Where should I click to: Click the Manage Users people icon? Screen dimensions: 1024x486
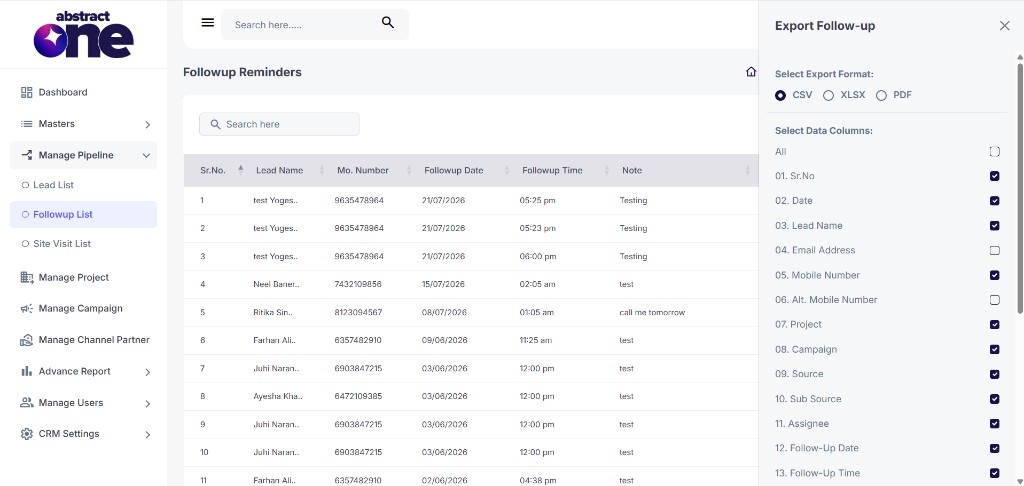point(27,402)
